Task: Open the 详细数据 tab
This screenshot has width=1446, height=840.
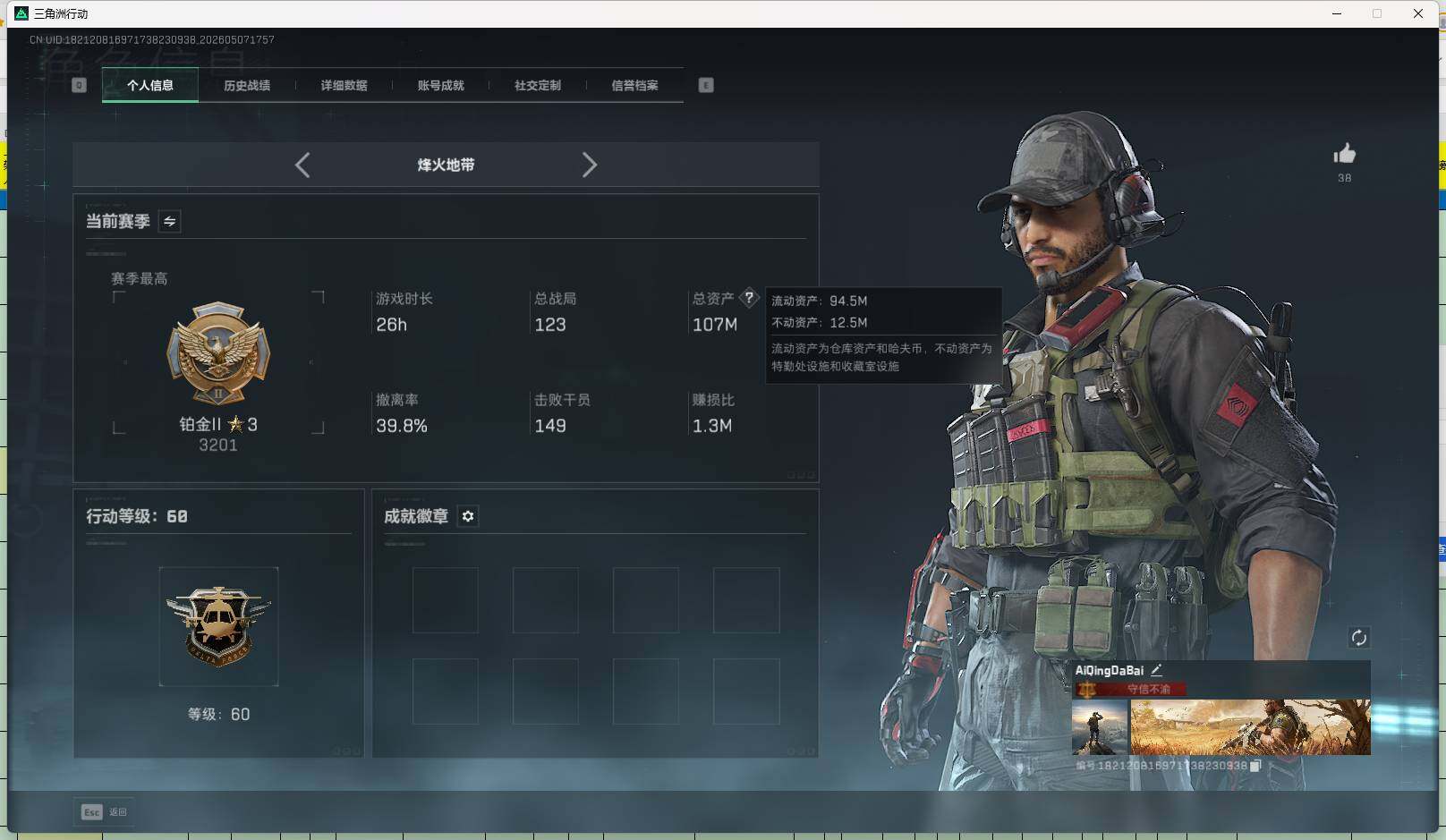Action: point(344,85)
